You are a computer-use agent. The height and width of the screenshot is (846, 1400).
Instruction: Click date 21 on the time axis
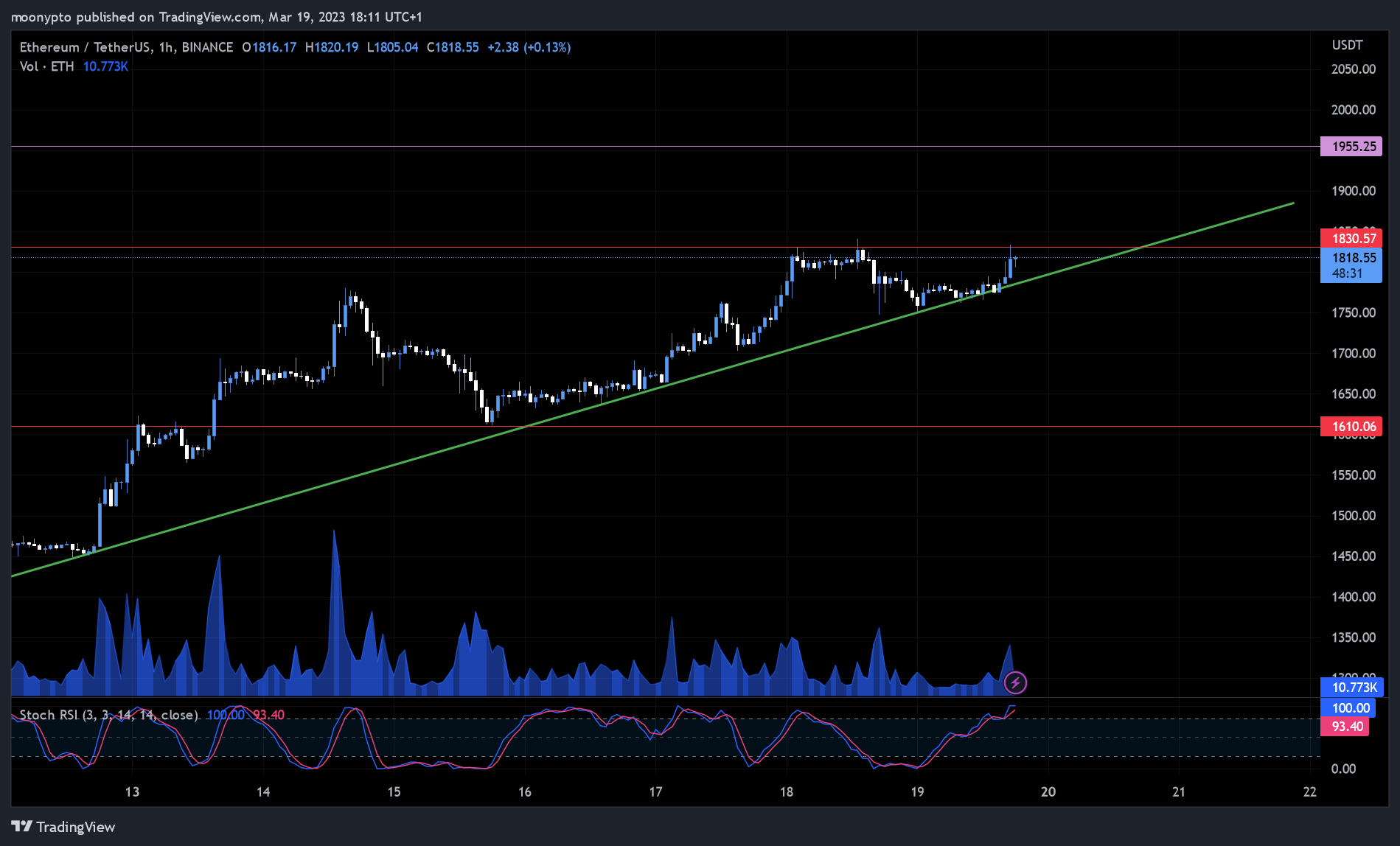[x=1179, y=791]
